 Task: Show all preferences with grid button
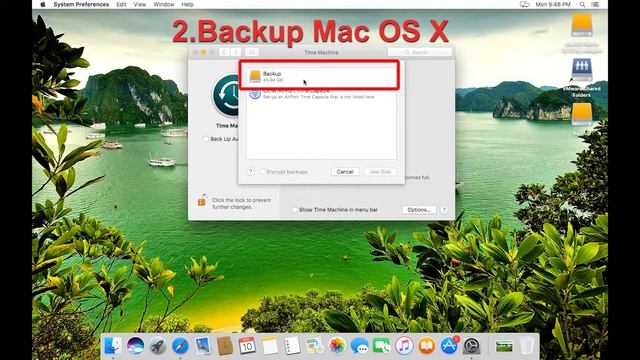pyautogui.click(x=252, y=52)
